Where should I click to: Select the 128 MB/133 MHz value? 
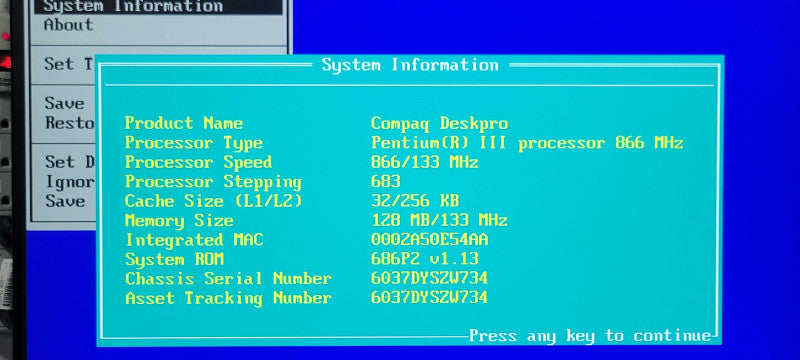pyautogui.click(x=439, y=221)
